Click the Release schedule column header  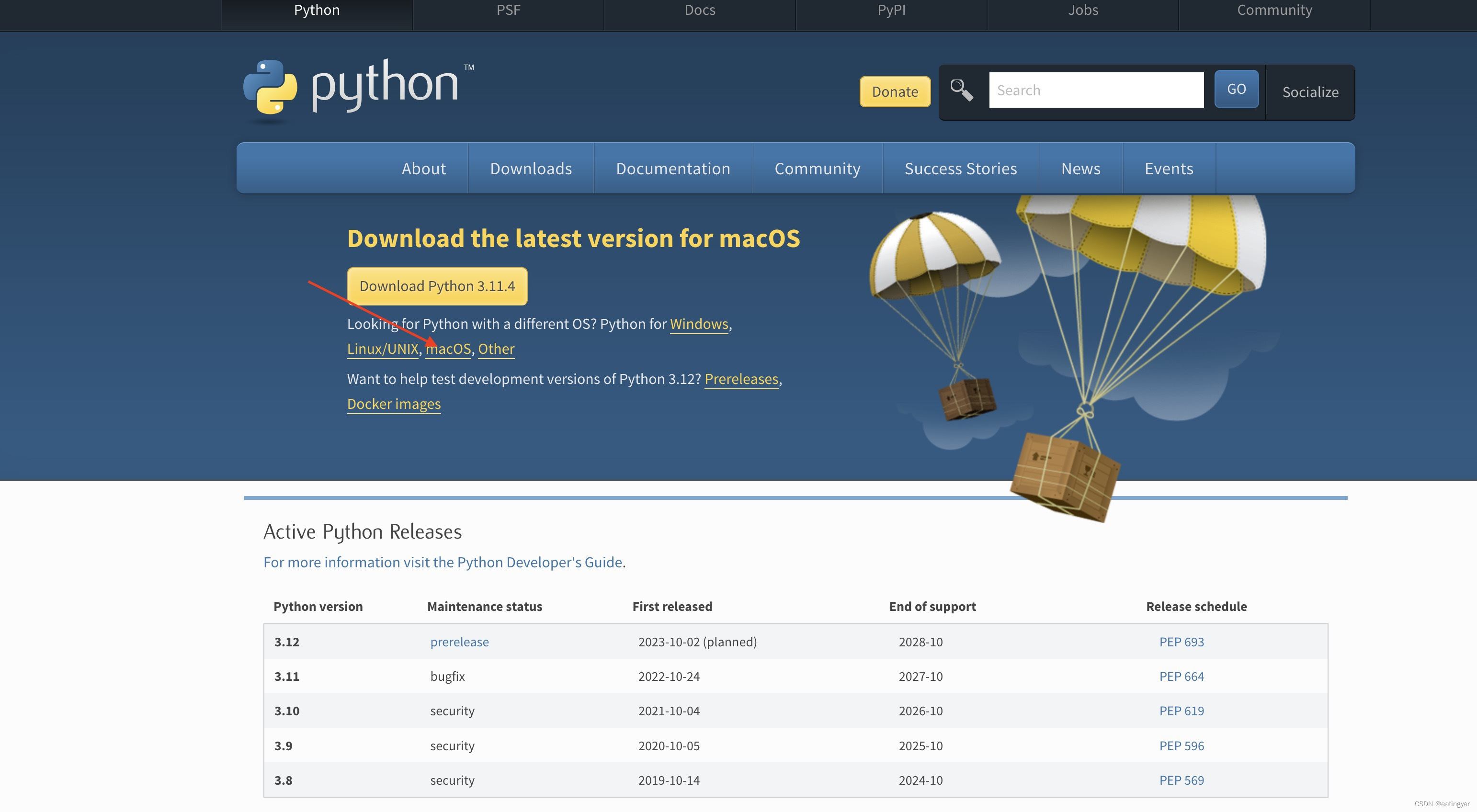tap(1196, 606)
